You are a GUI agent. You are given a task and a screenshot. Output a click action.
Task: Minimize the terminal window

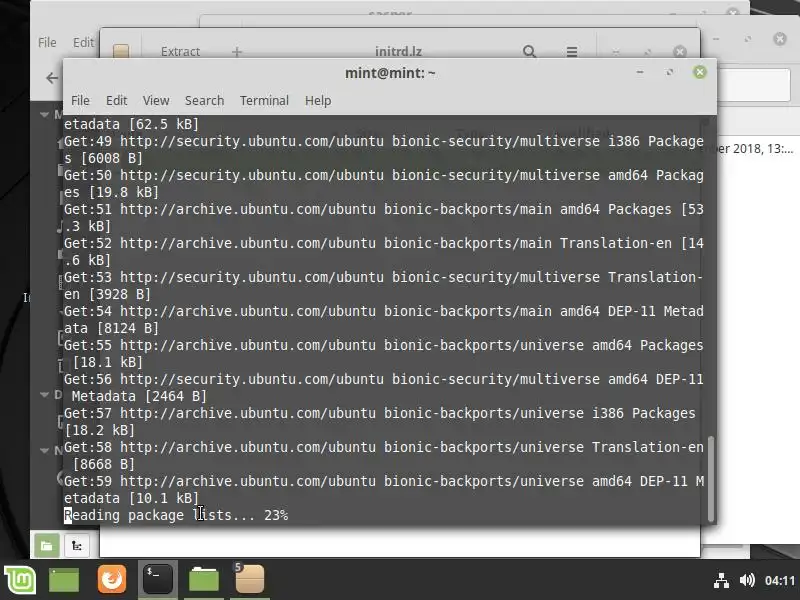pos(640,72)
